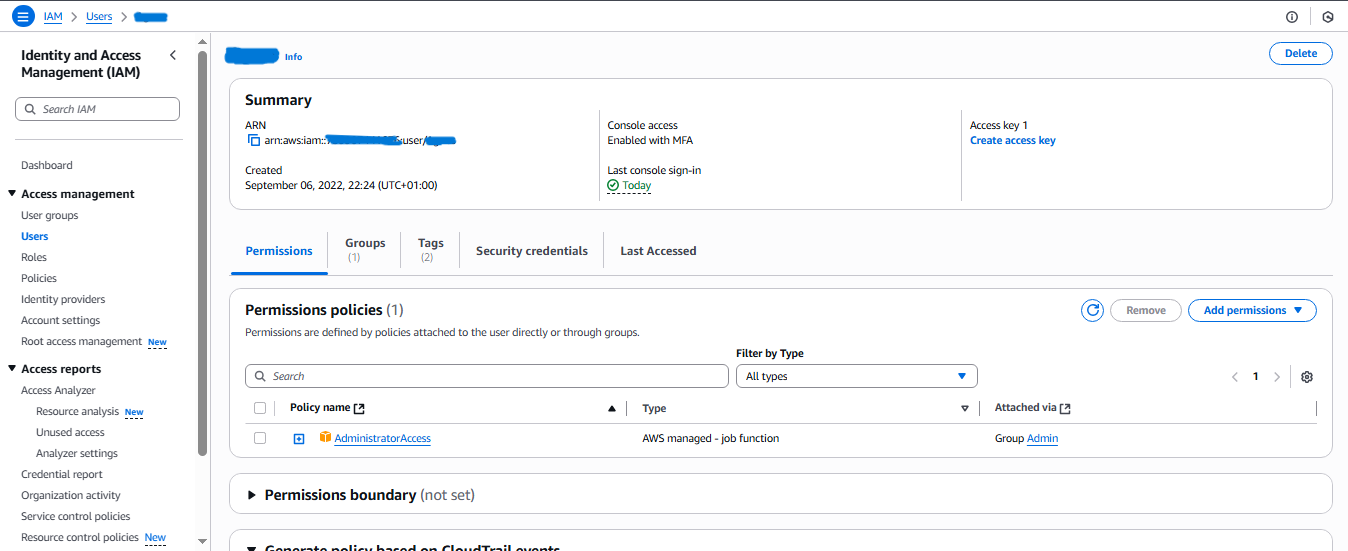Screen dimensions: 1348x551
Task: Go to next page of policies
Action: 1277,377
